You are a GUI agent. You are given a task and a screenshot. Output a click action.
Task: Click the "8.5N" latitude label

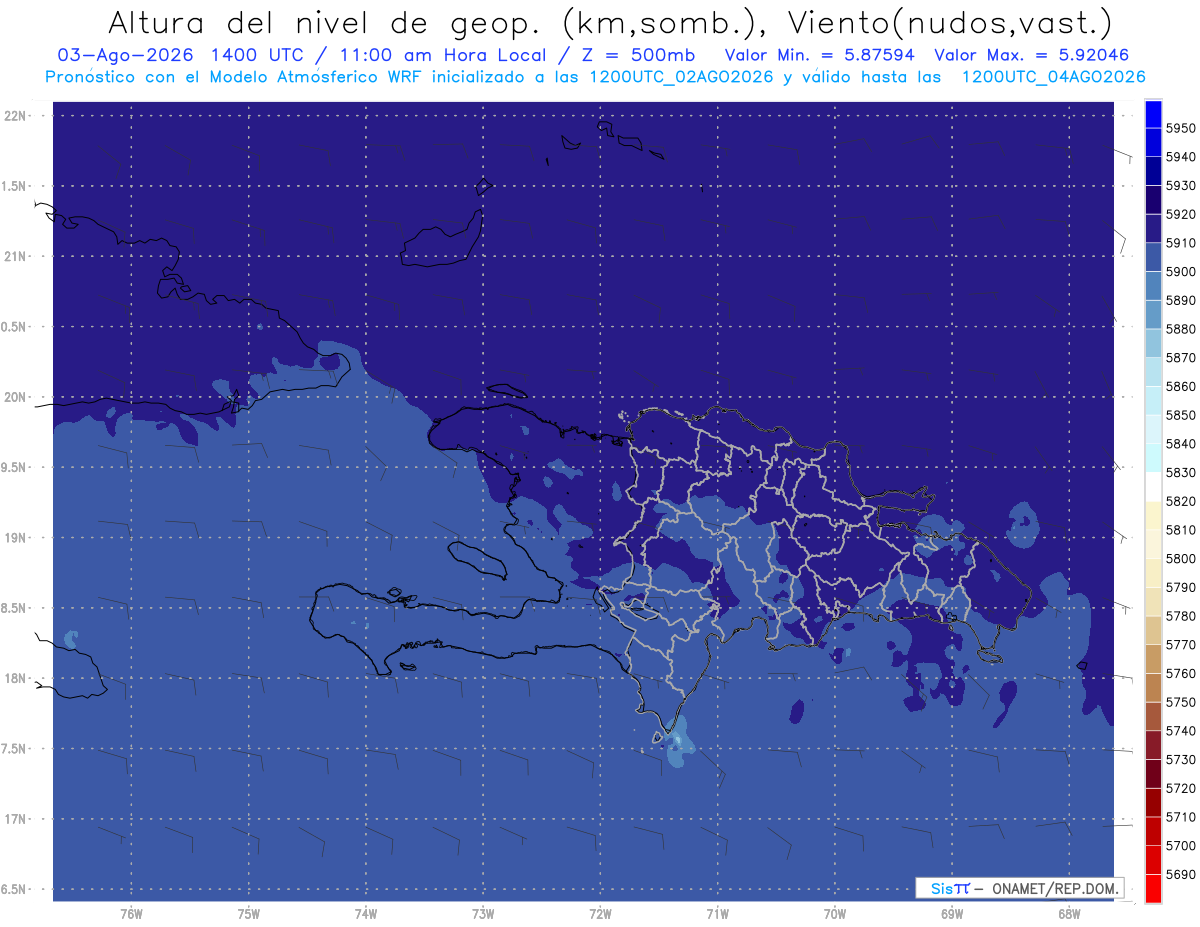pyautogui.click(x=14, y=608)
